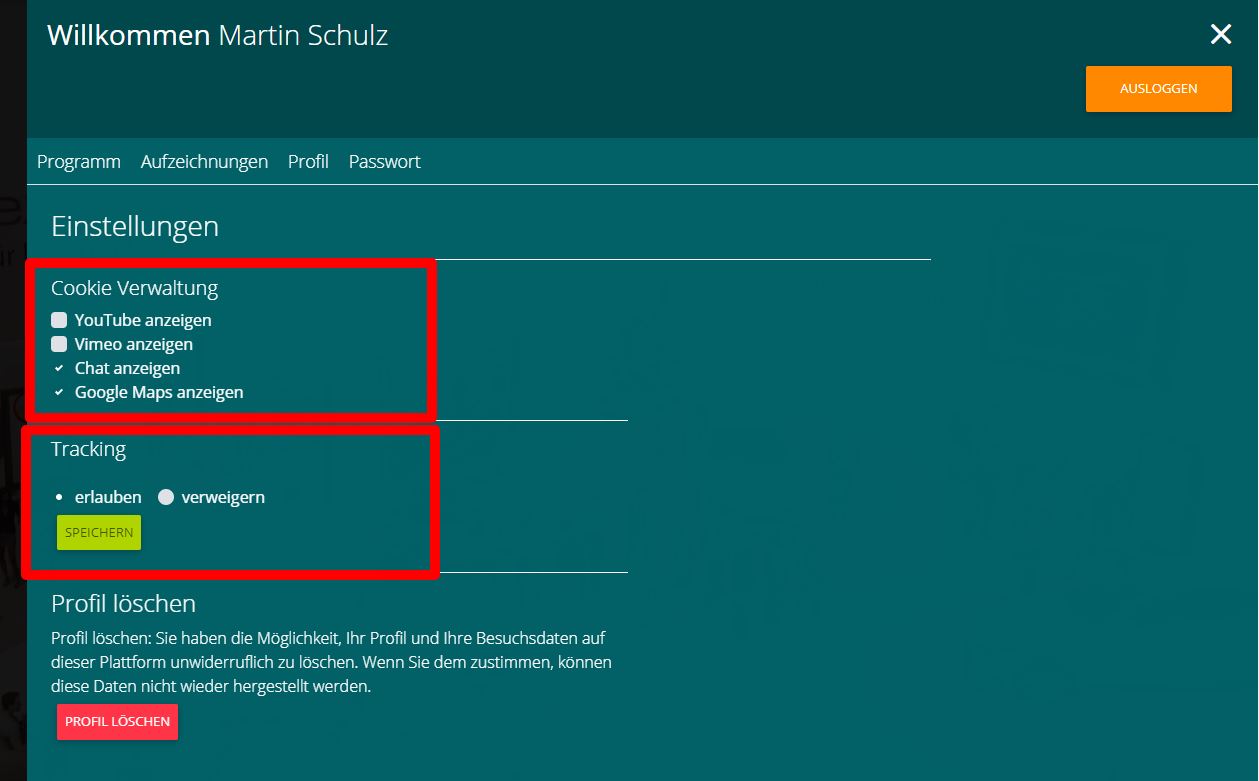Select the verweigern tracking option
The height and width of the screenshot is (781, 1259).
166,497
